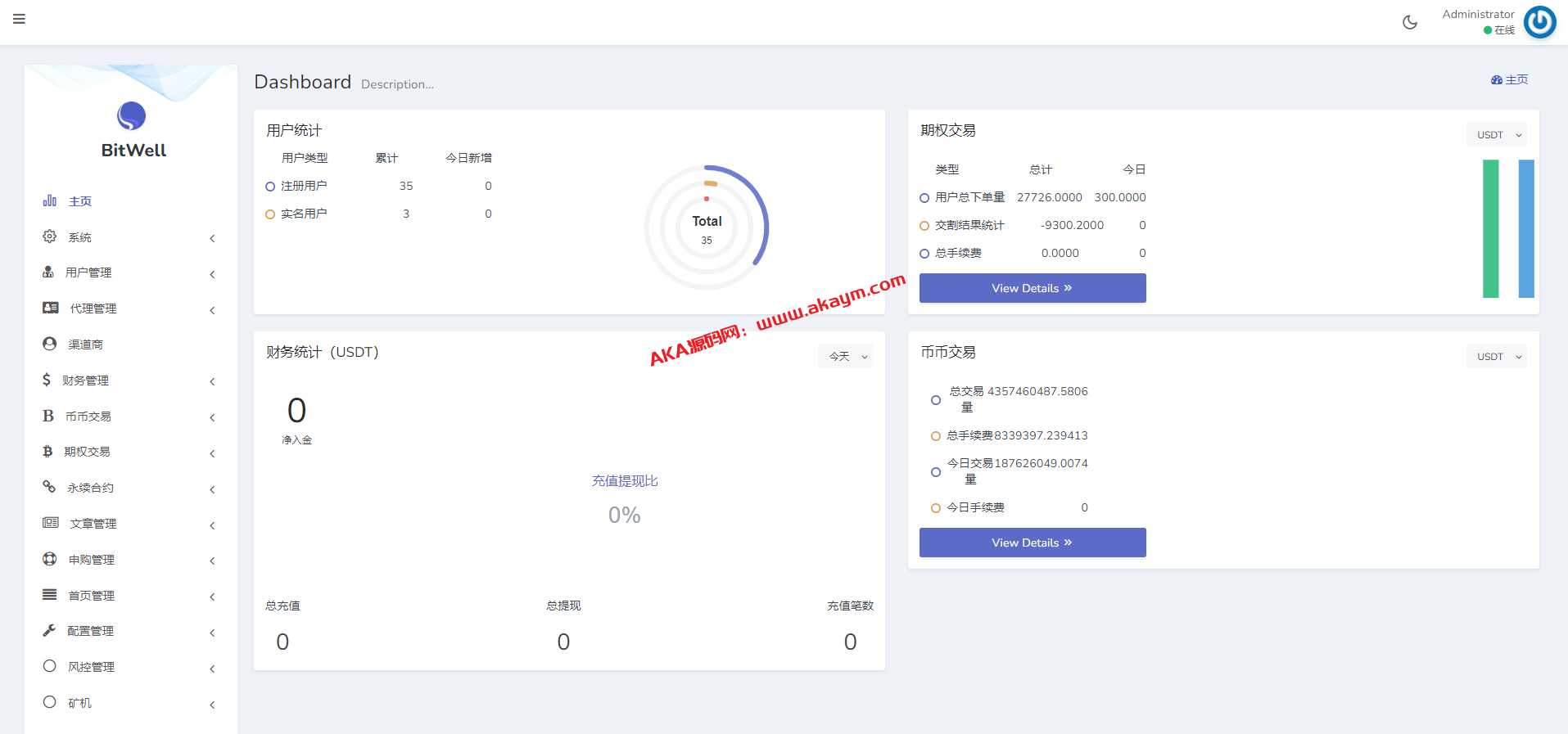
Task: Toggle the 交割结果统计 legend marker
Action: (x=924, y=226)
